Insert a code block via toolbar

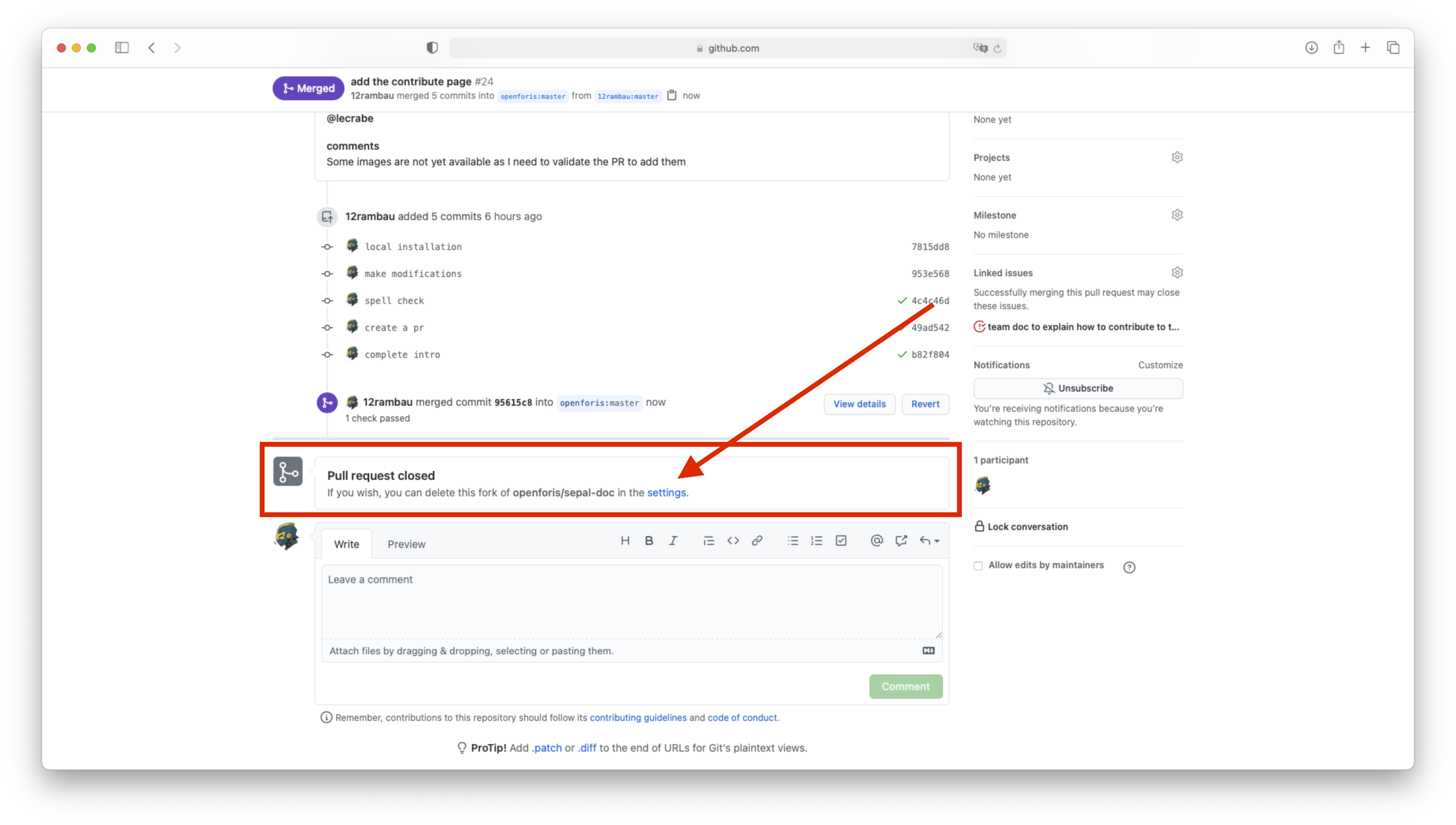coord(733,541)
